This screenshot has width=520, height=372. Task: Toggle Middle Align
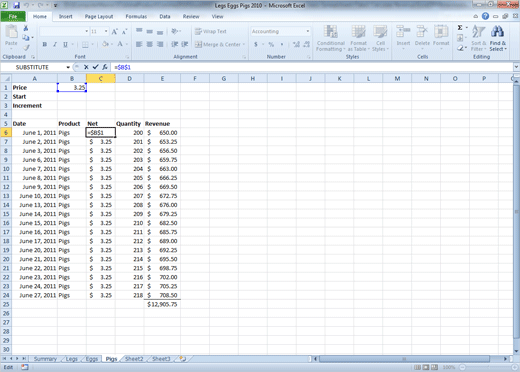(150, 31)
